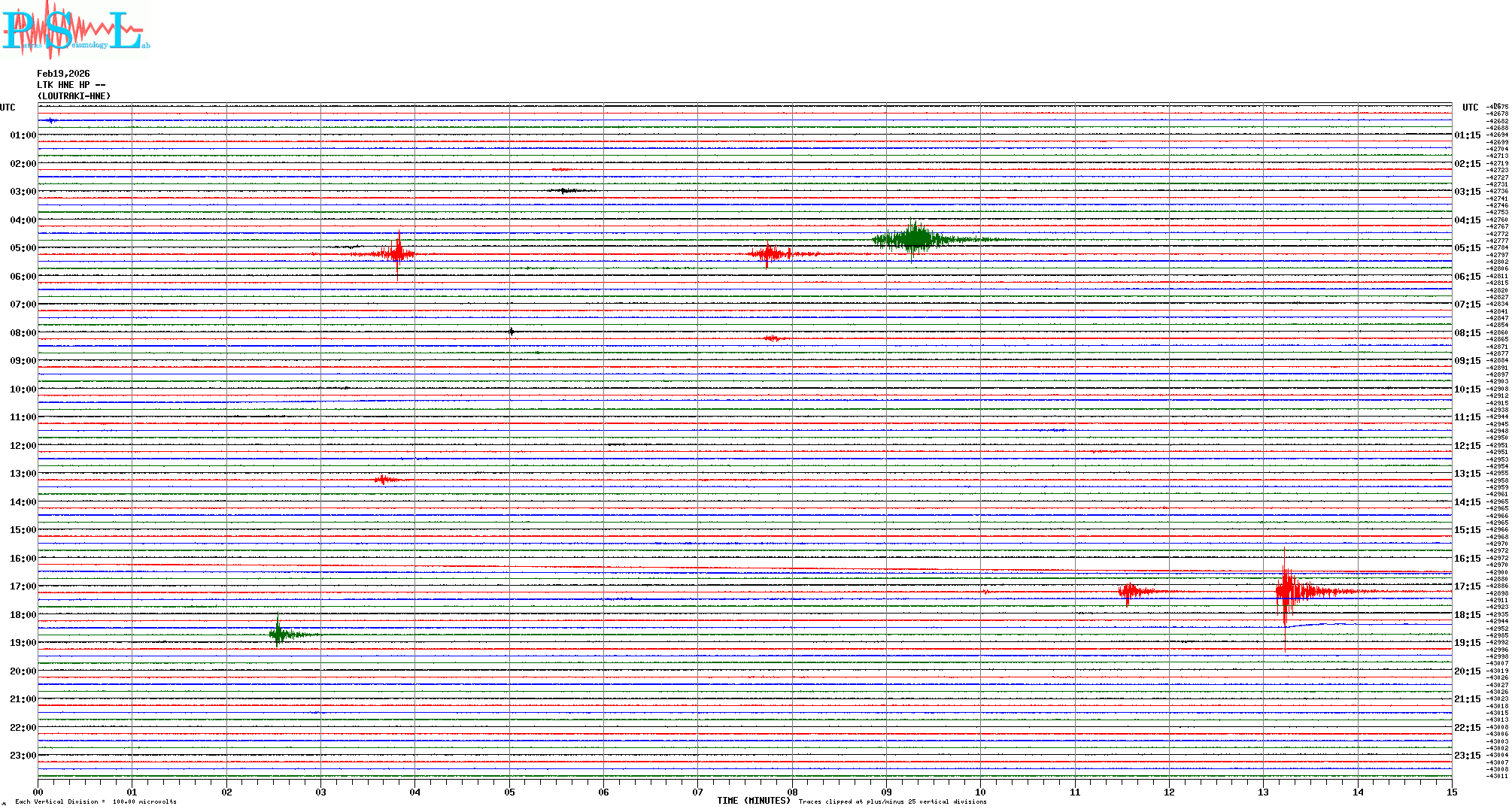1512x812 pixels.
Task: Click the 23:15 right time label
Action: tap(1467, 756)
